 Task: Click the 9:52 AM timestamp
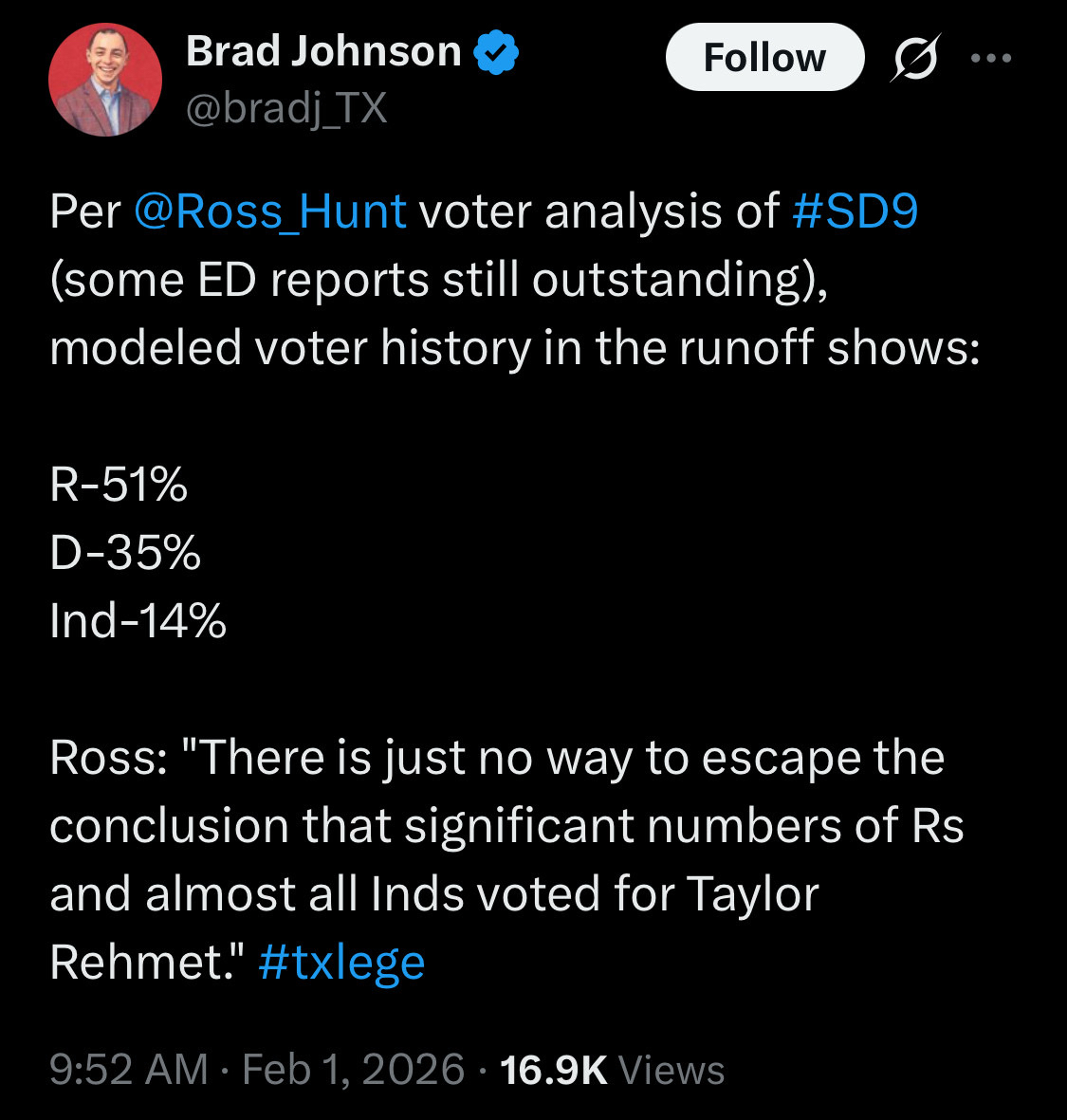pyautogui.click(x=128, y=1070)
